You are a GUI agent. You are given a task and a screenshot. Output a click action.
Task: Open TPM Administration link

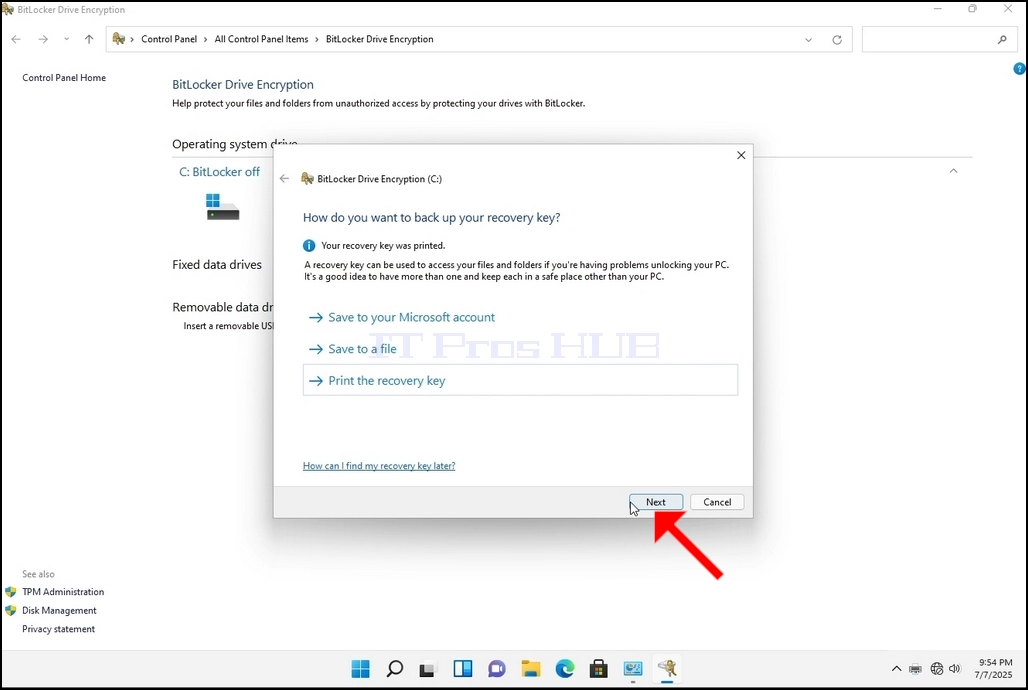[63, 592]
